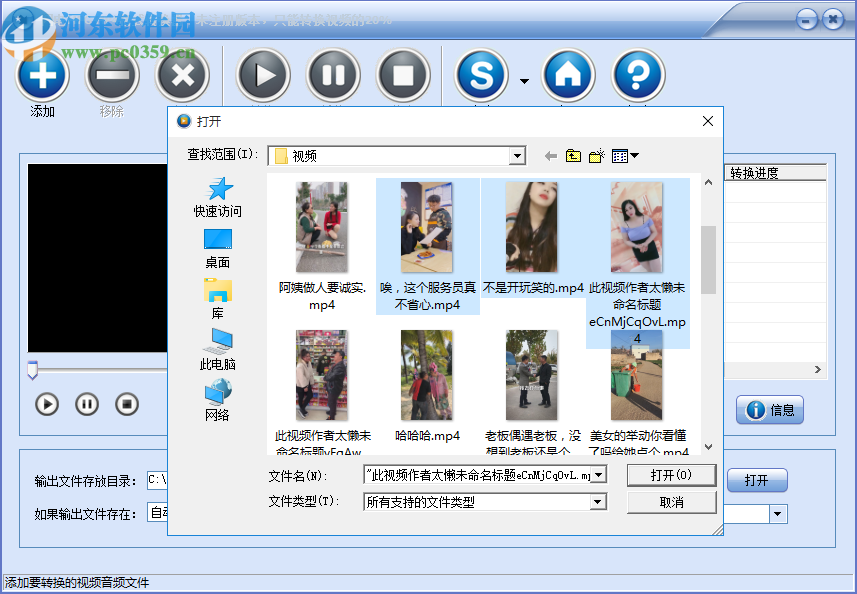The width and height of the screenshot is (857, 594).
Task: Select the 不是开玩笑的.mp4 video thumbnail
Action: click(x=531, y=225)
